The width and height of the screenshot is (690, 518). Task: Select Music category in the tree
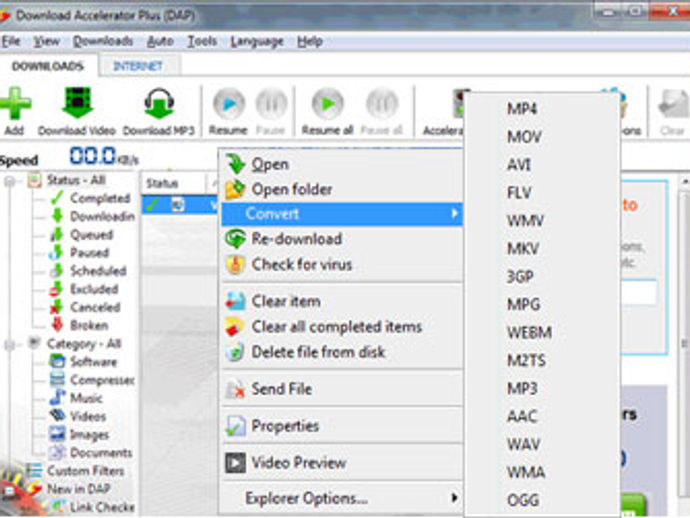87,398
